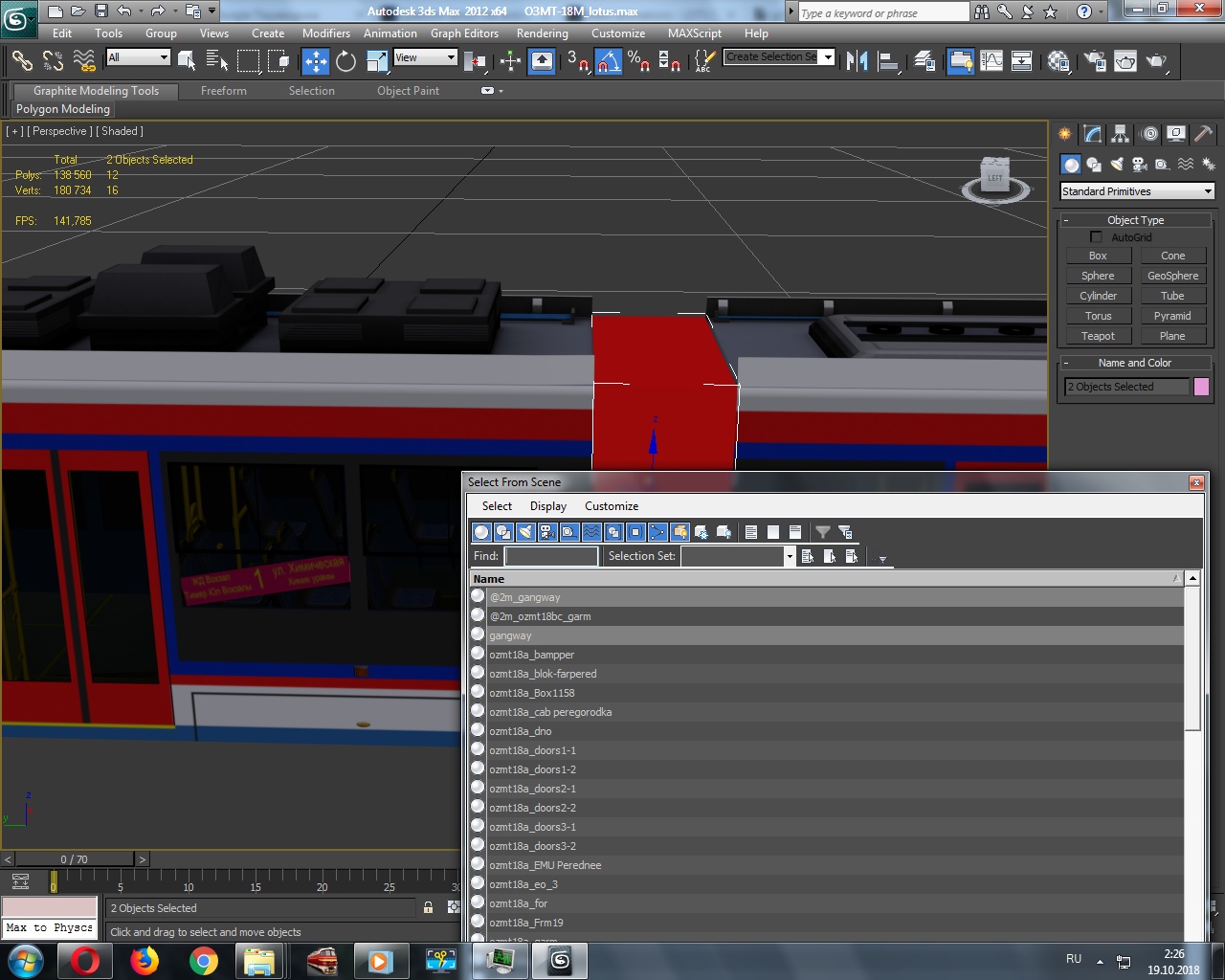The image size is (1225, 980).
Task: Activate the Select and Rotate tool
Action: coord(345,62)
